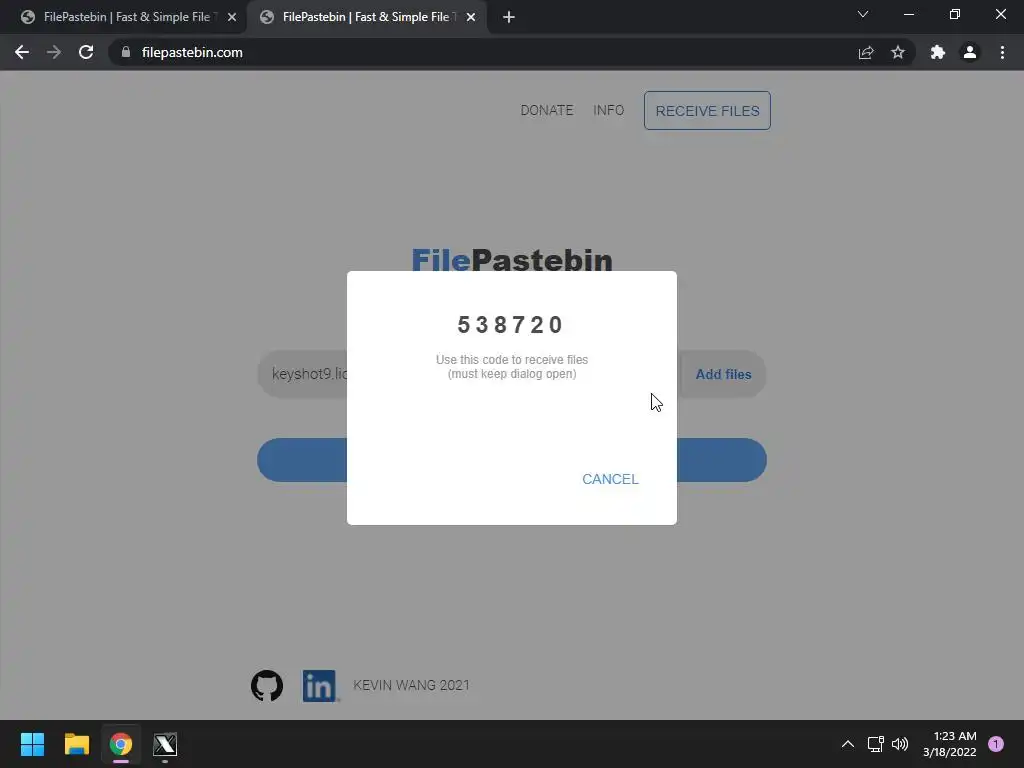Share this page via share icon
1024x768 pixels.
[x=866, y=52]
